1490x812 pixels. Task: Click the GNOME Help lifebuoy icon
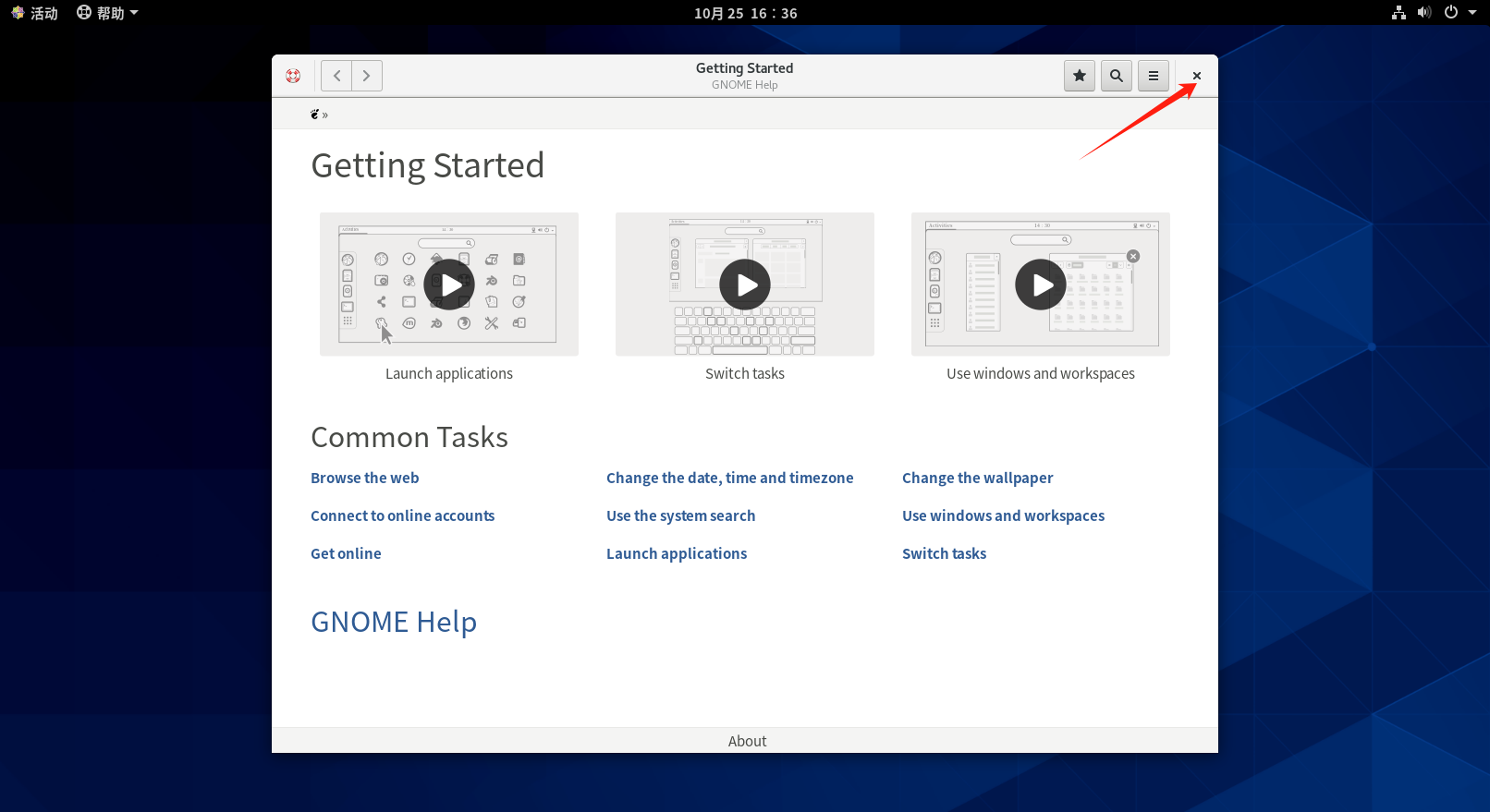pos(293,76)
